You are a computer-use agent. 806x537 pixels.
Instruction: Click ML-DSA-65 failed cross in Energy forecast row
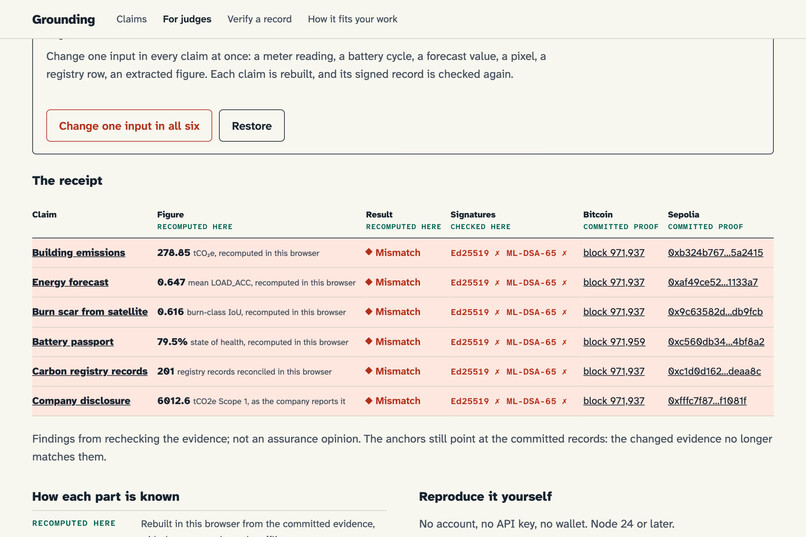point(564,283)
